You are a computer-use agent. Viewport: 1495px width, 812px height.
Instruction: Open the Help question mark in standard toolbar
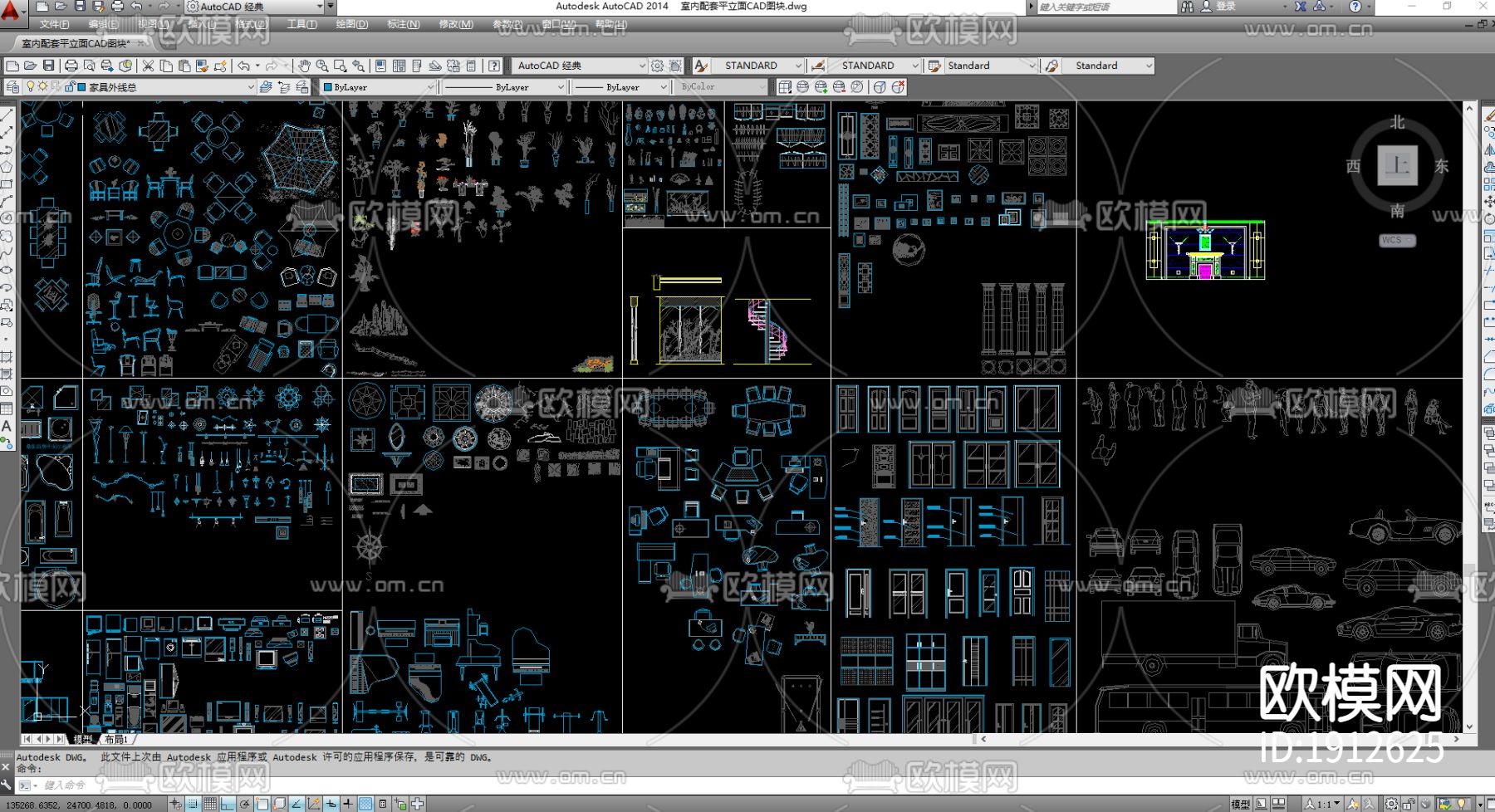pos(494,66)
